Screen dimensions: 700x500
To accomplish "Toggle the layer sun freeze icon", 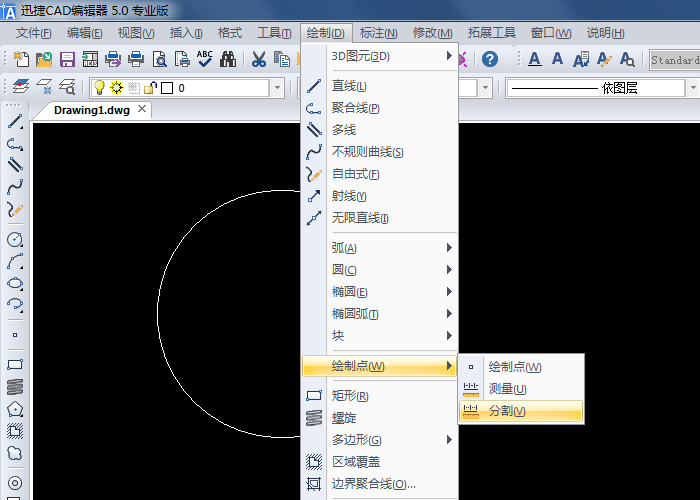I will click(117, 88).
